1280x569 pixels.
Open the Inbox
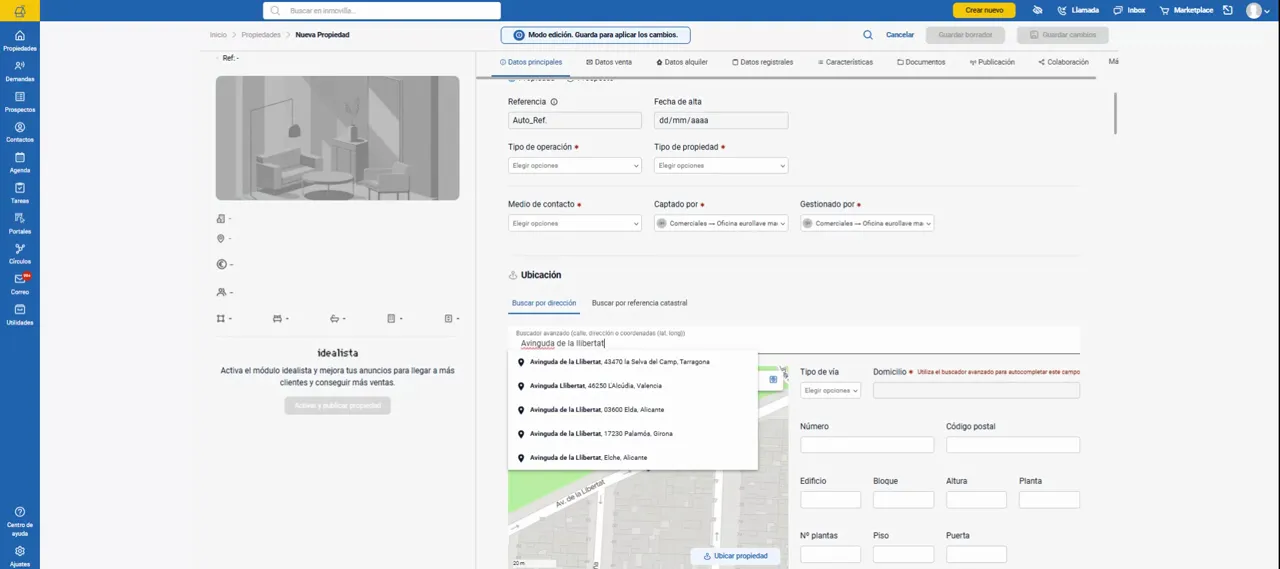[1130, 10]
